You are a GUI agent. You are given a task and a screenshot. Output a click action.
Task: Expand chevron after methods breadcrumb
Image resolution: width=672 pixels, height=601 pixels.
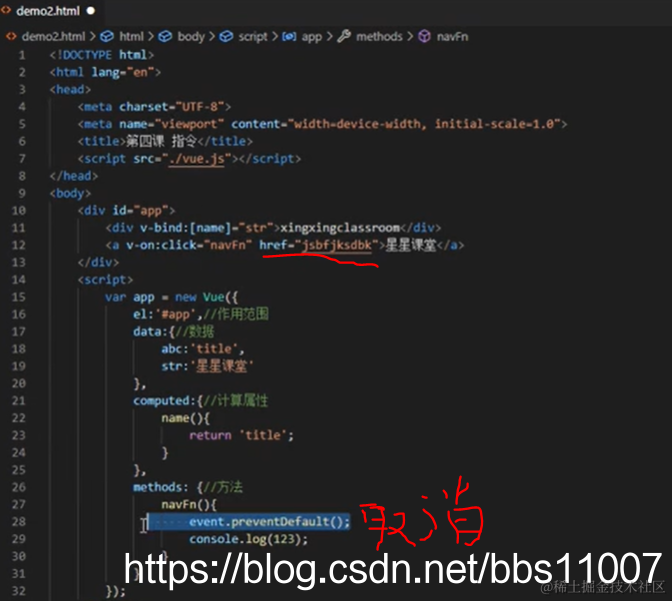(x=410, y=36)
